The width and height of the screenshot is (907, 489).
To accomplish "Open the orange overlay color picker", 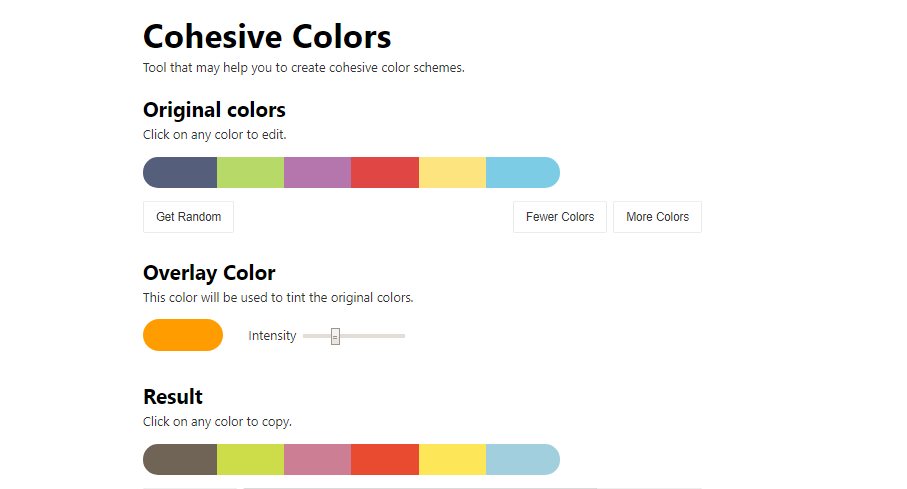I will (x=183, y=335).
